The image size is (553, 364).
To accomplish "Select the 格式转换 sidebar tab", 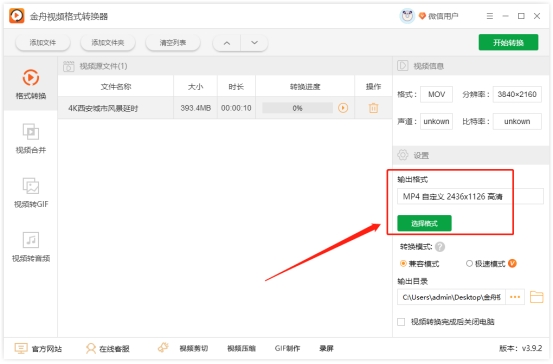I will pyautogui.click(x=31, y=84).
